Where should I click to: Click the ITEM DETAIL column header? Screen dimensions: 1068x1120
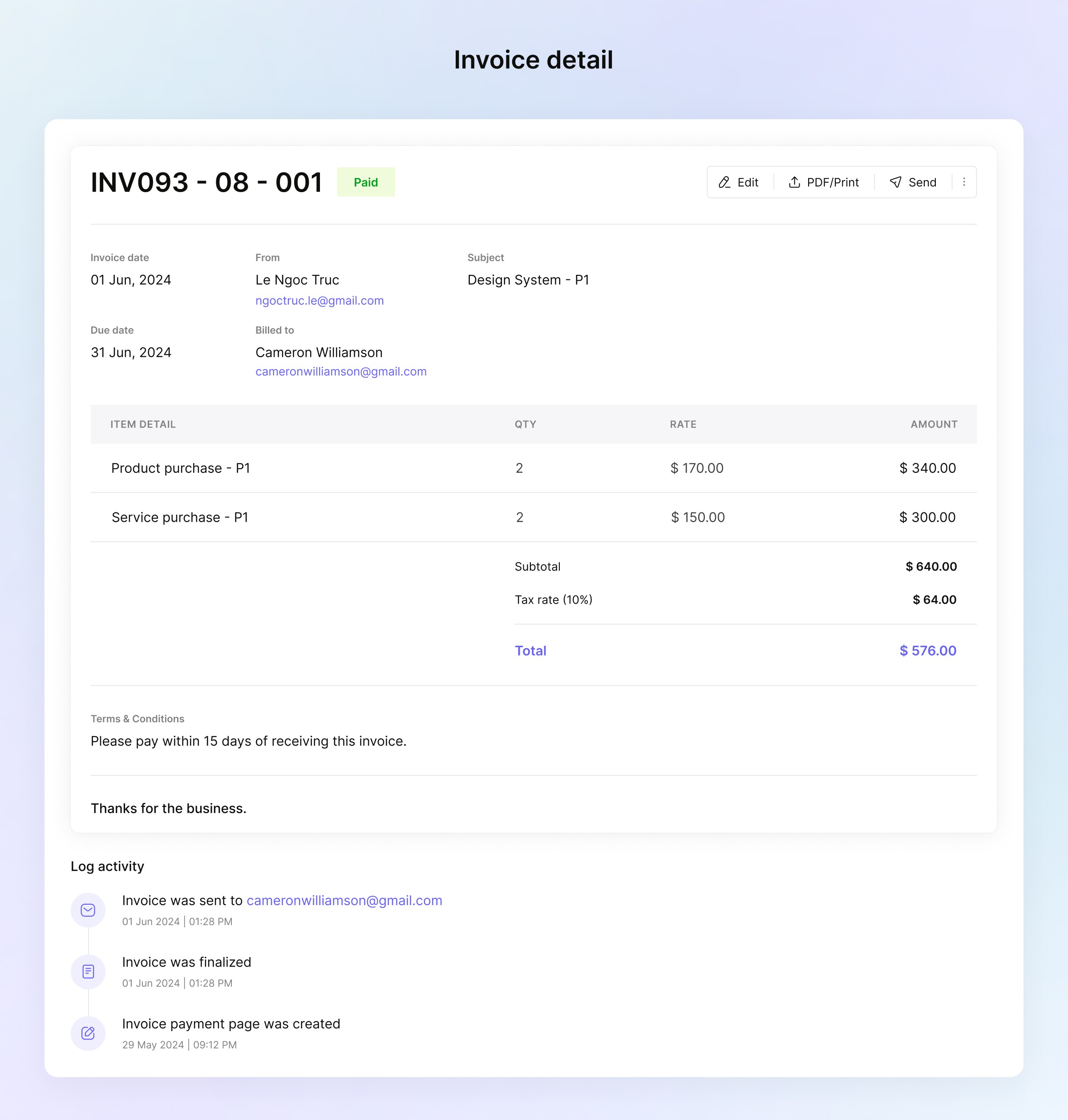[143, 424]
